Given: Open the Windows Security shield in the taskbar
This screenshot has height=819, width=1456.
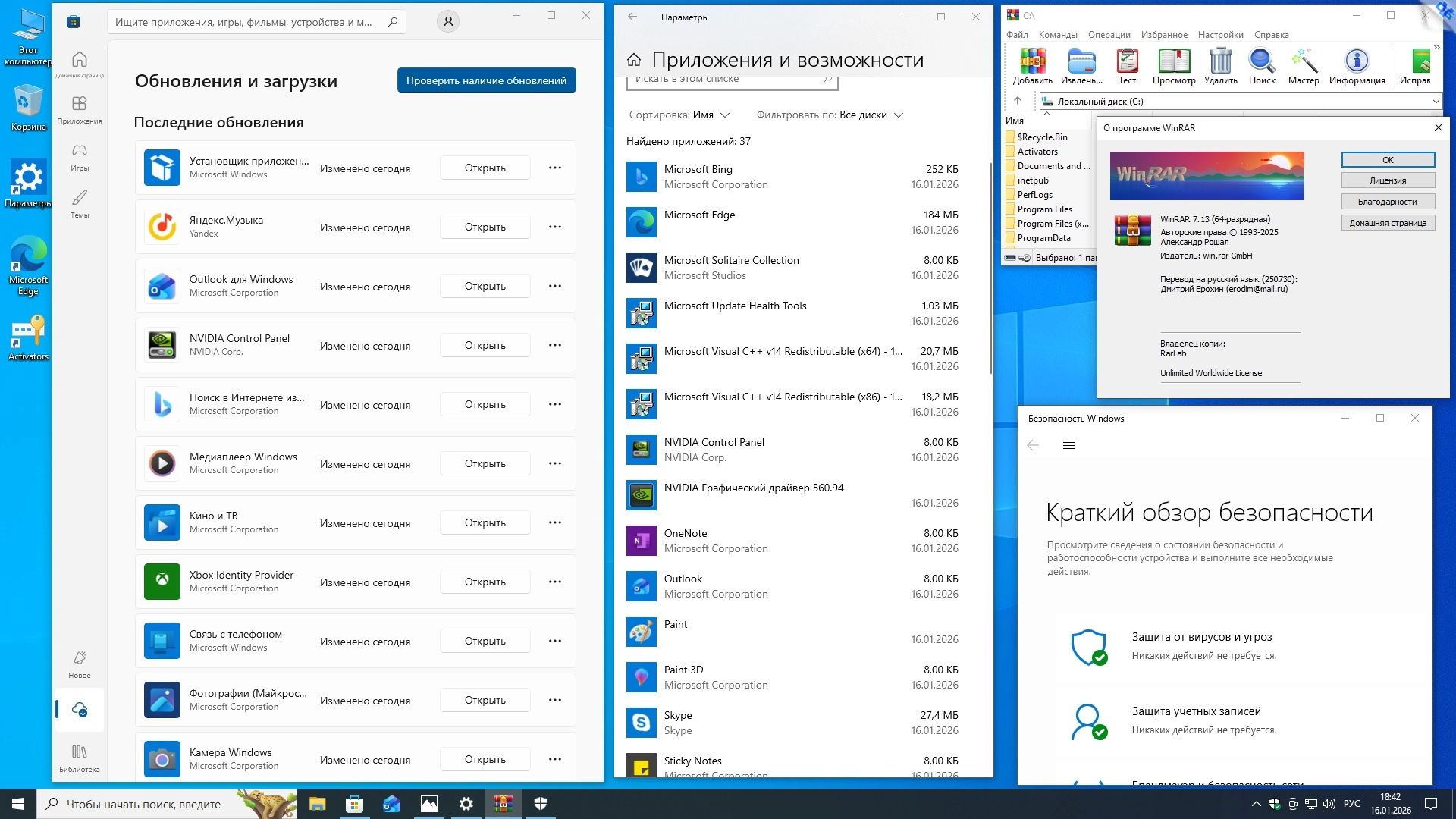Looking at the screenshot, I should pos(541,804).
